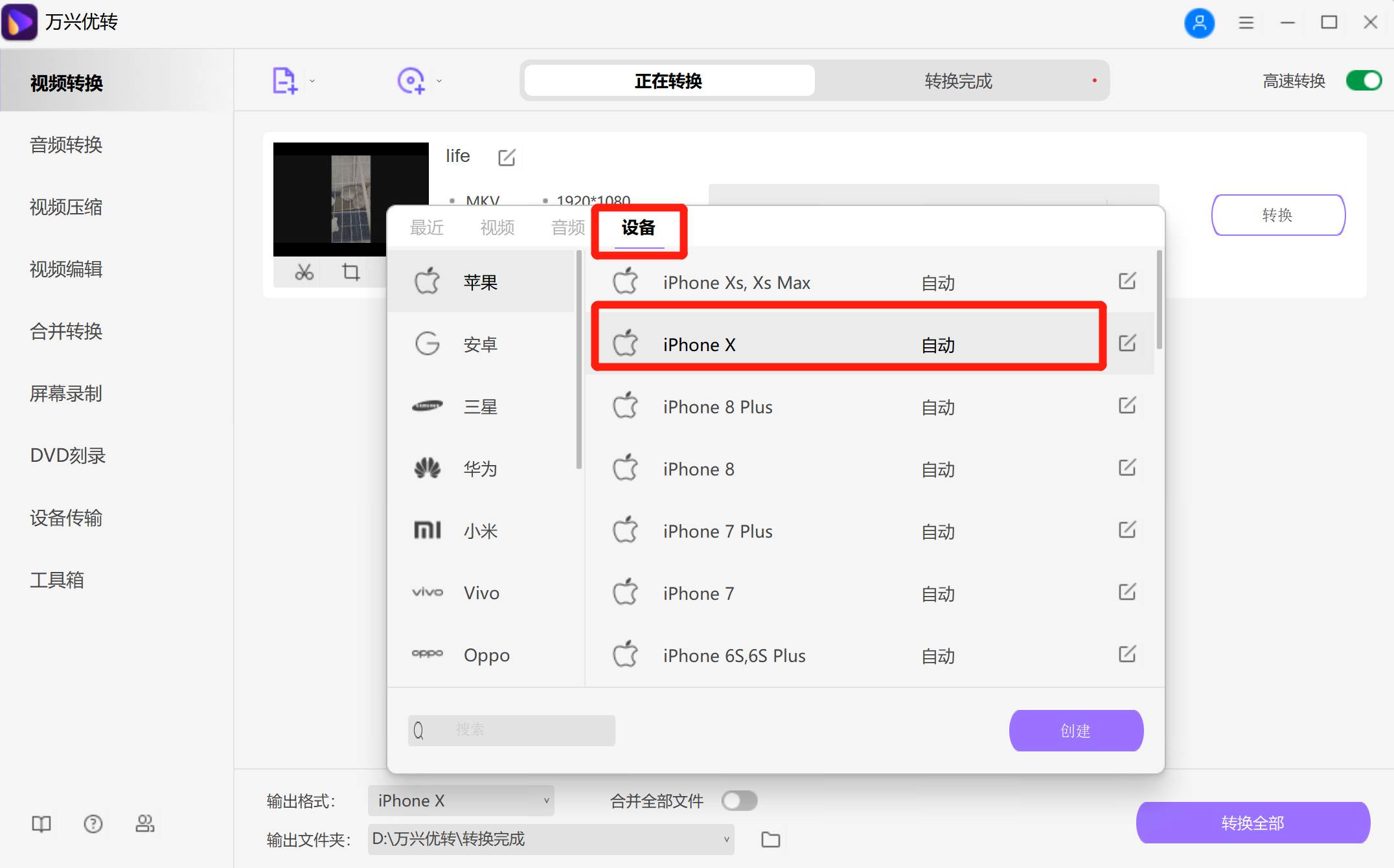Screen dimensions: 1394x868
Task: Select the 华为 brand in device list
Action: 480,468
